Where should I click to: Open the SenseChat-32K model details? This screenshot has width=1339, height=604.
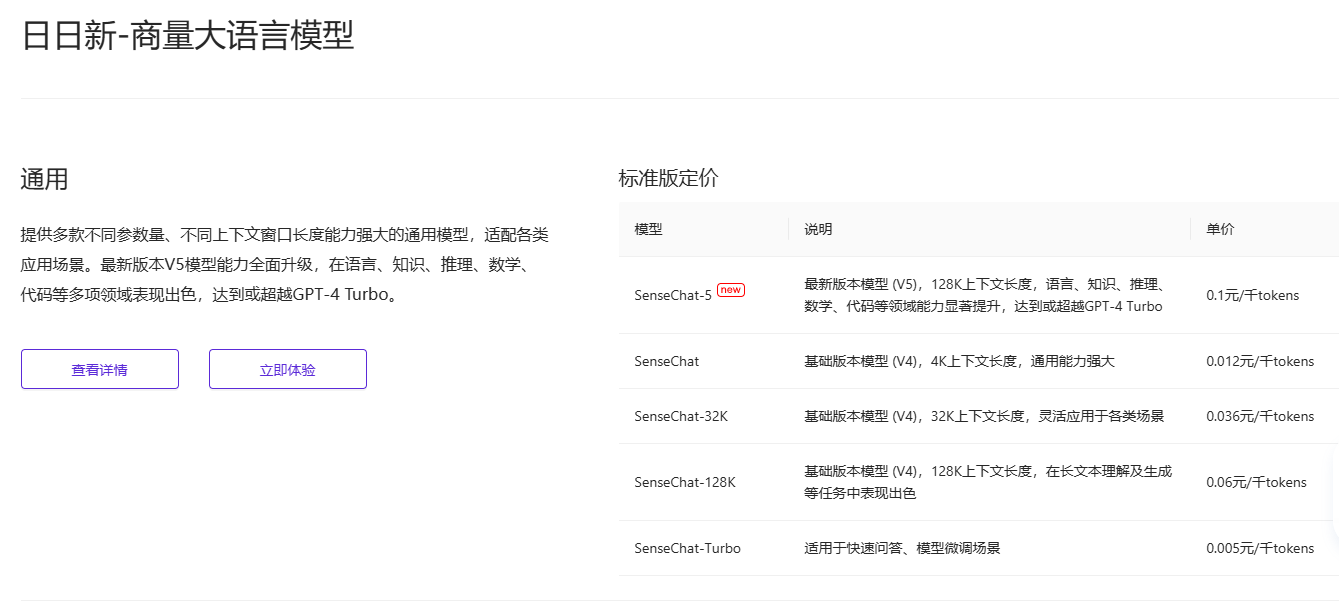tap(679, 416)
